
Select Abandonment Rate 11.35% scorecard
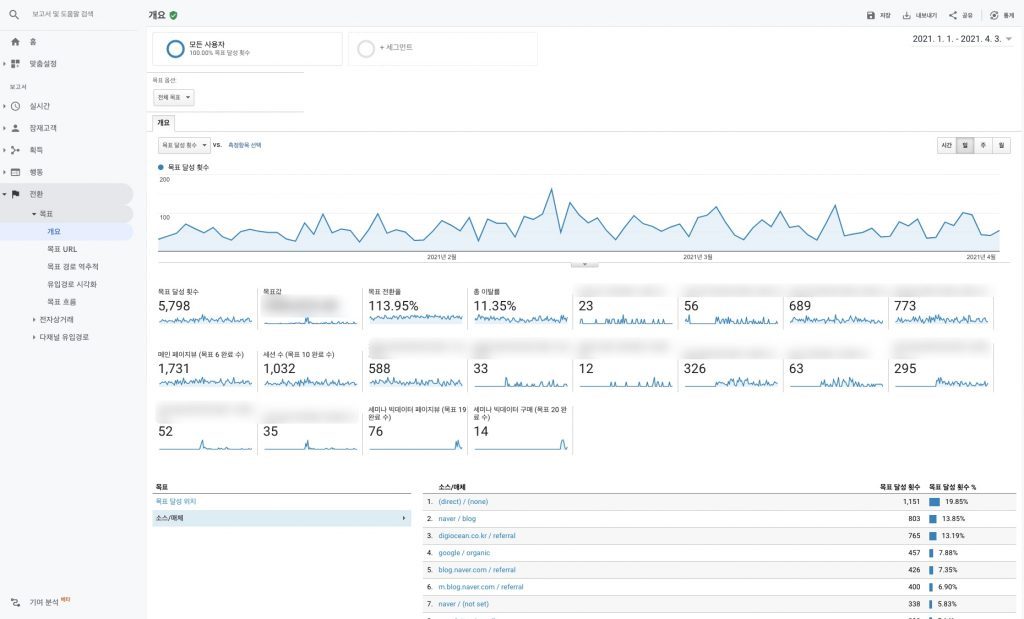click(520, 308)
